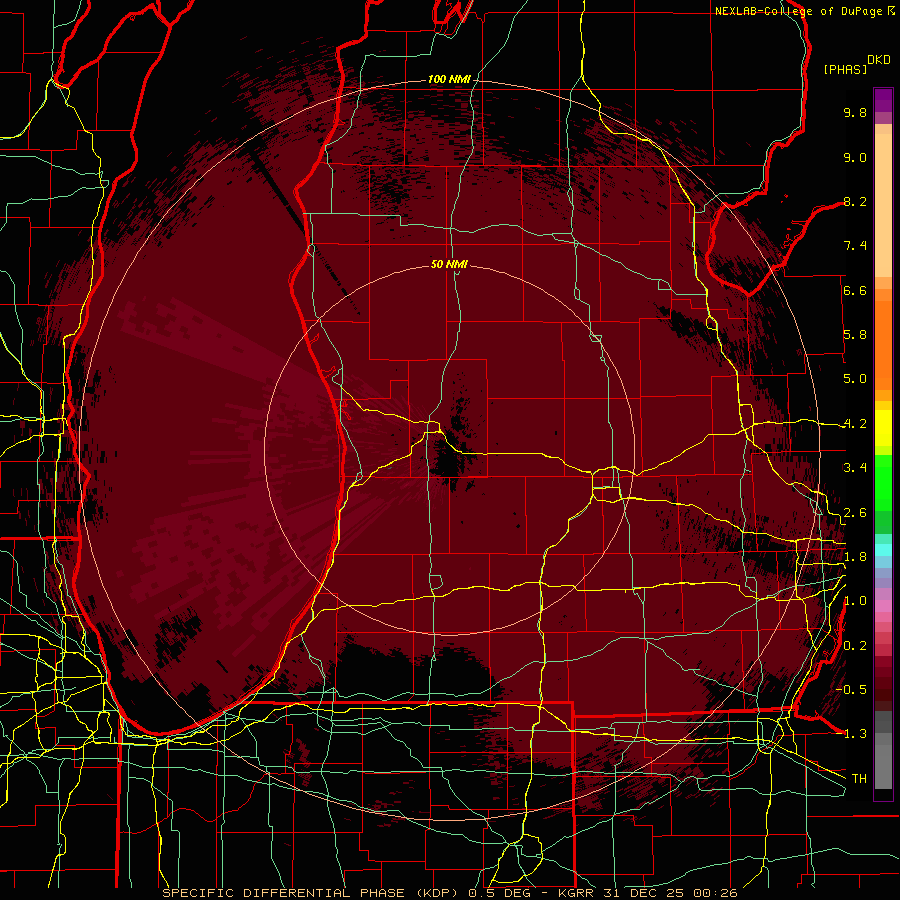Pick the cyan segment of color bar
Viewport: 900px width, 900px height.
[x=883, y=549]
